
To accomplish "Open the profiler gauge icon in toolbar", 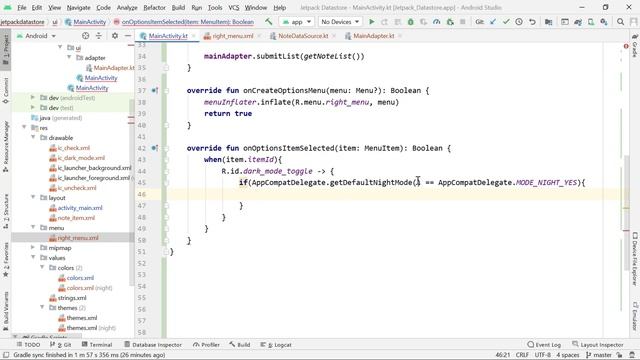I will click(x=436, y=22).
